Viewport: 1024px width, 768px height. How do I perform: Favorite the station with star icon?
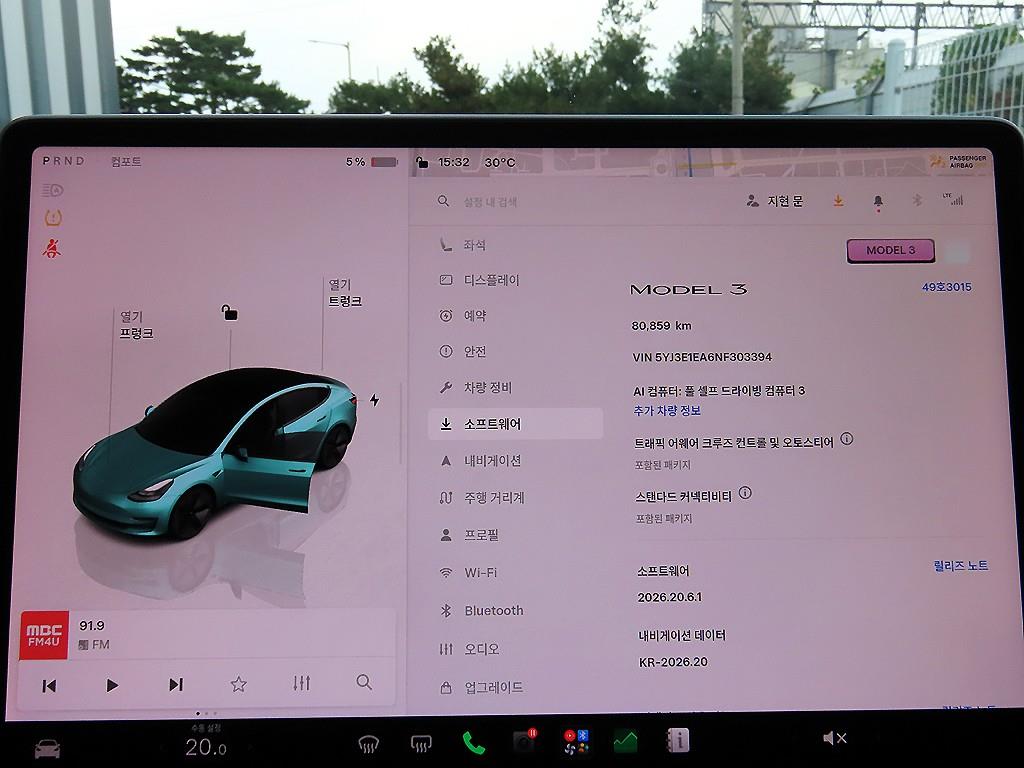pyautogui.click(x=238, y=684)
